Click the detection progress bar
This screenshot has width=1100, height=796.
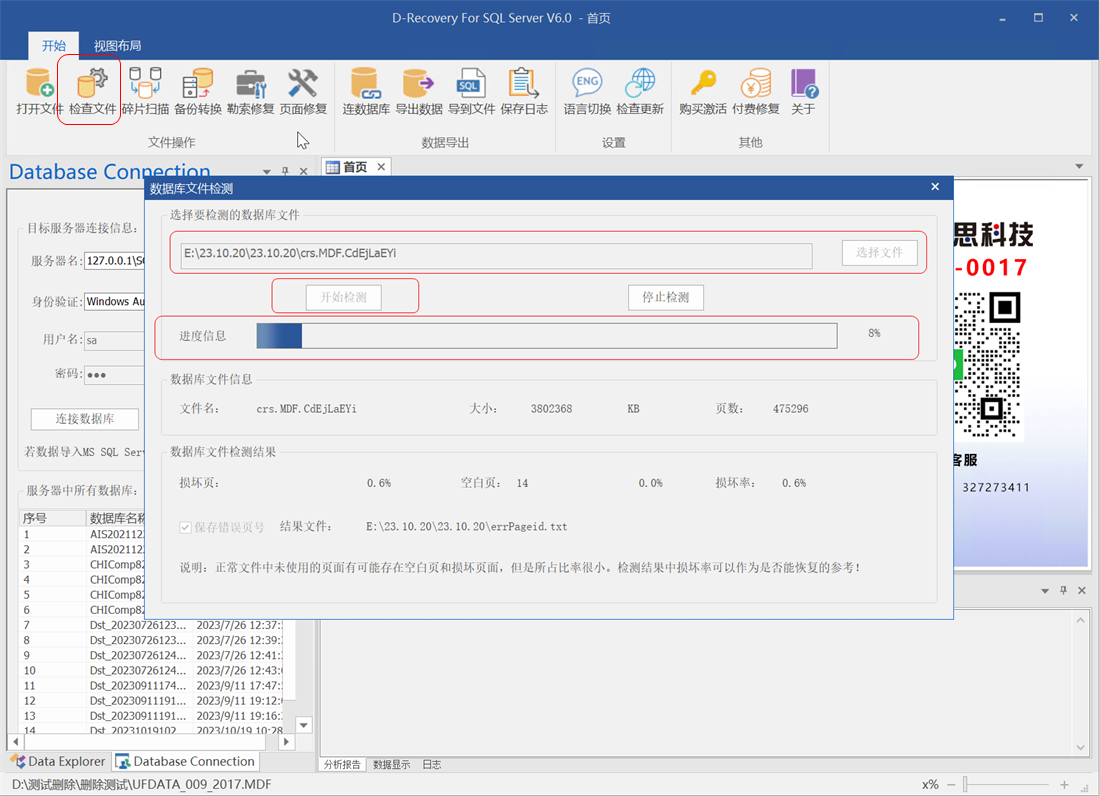coord(546,336)
